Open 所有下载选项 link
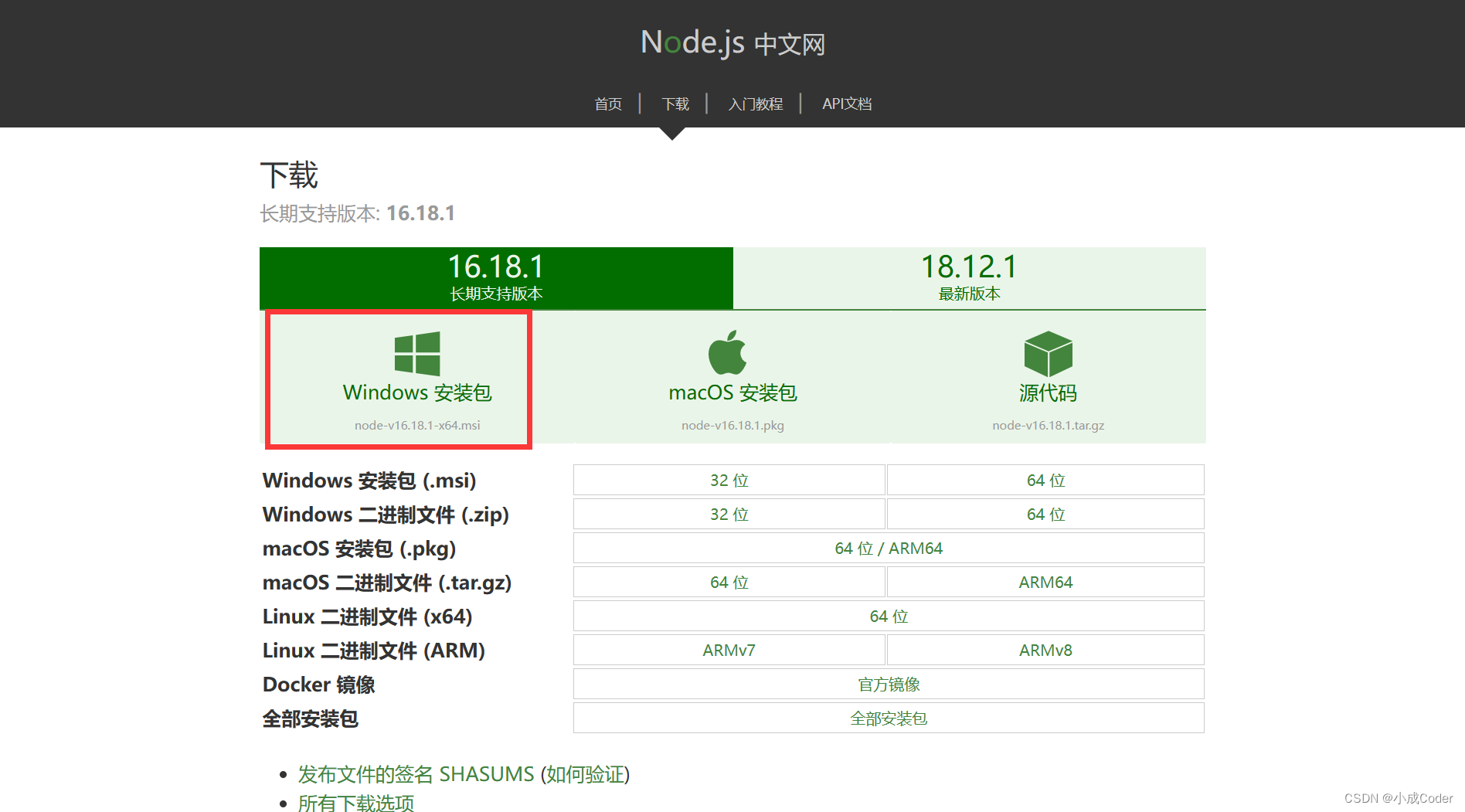Image resolution: width=1465 pixels, height=812 pixels. coord(356,803)
